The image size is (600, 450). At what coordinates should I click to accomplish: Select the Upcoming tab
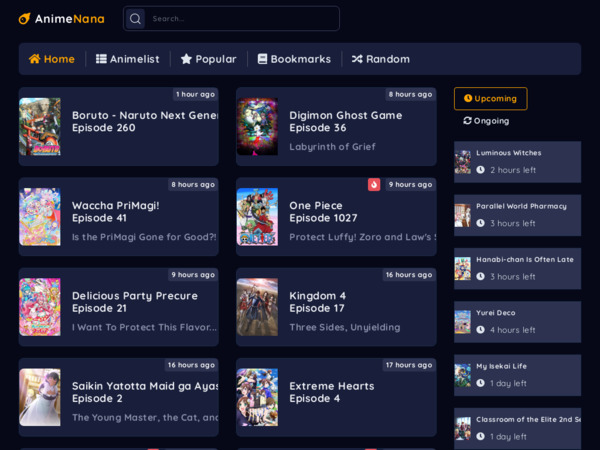coord(491,99)
